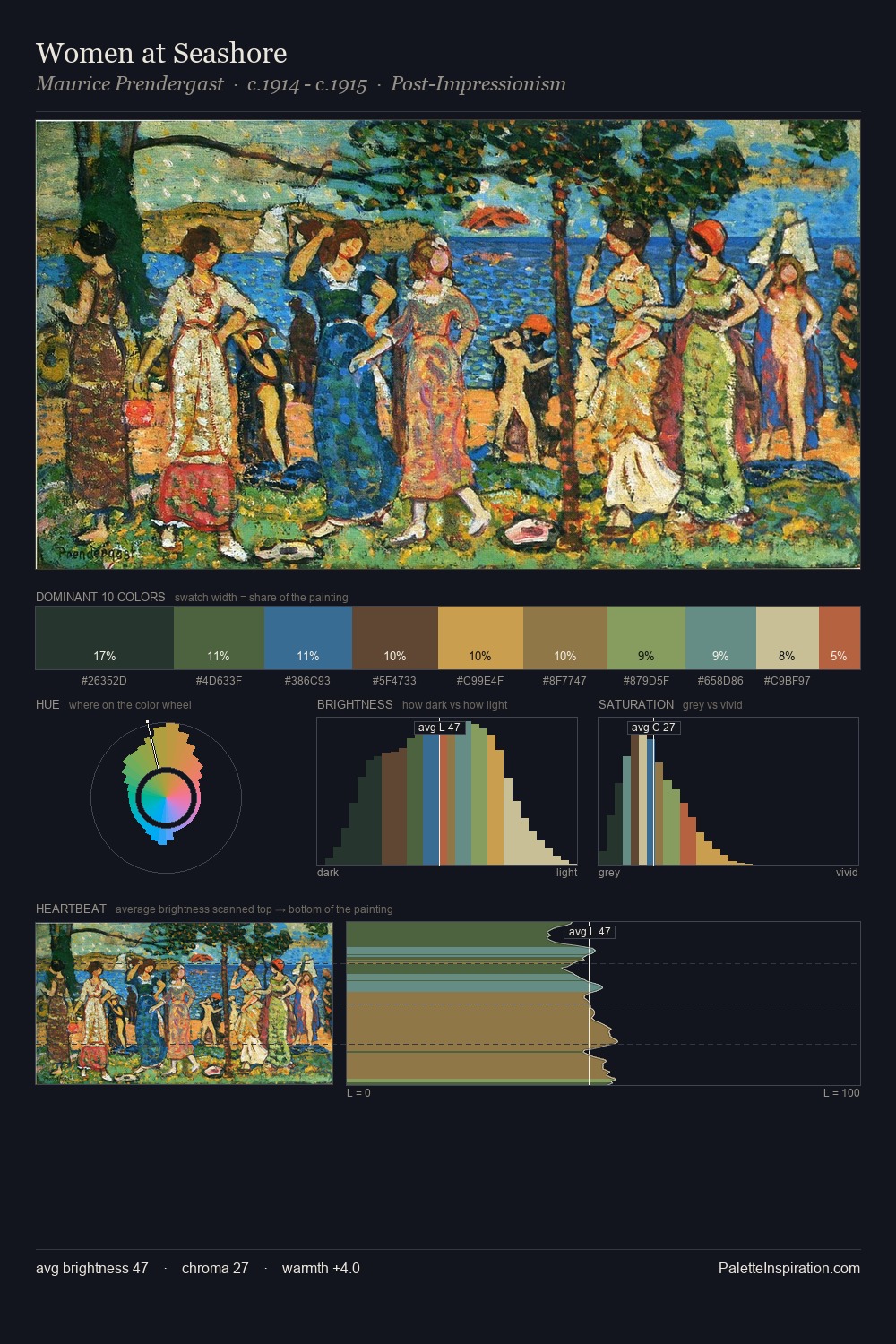
Task: Click the Heartbeat brightness scan chart
Action: click(x=603, y=1004)
